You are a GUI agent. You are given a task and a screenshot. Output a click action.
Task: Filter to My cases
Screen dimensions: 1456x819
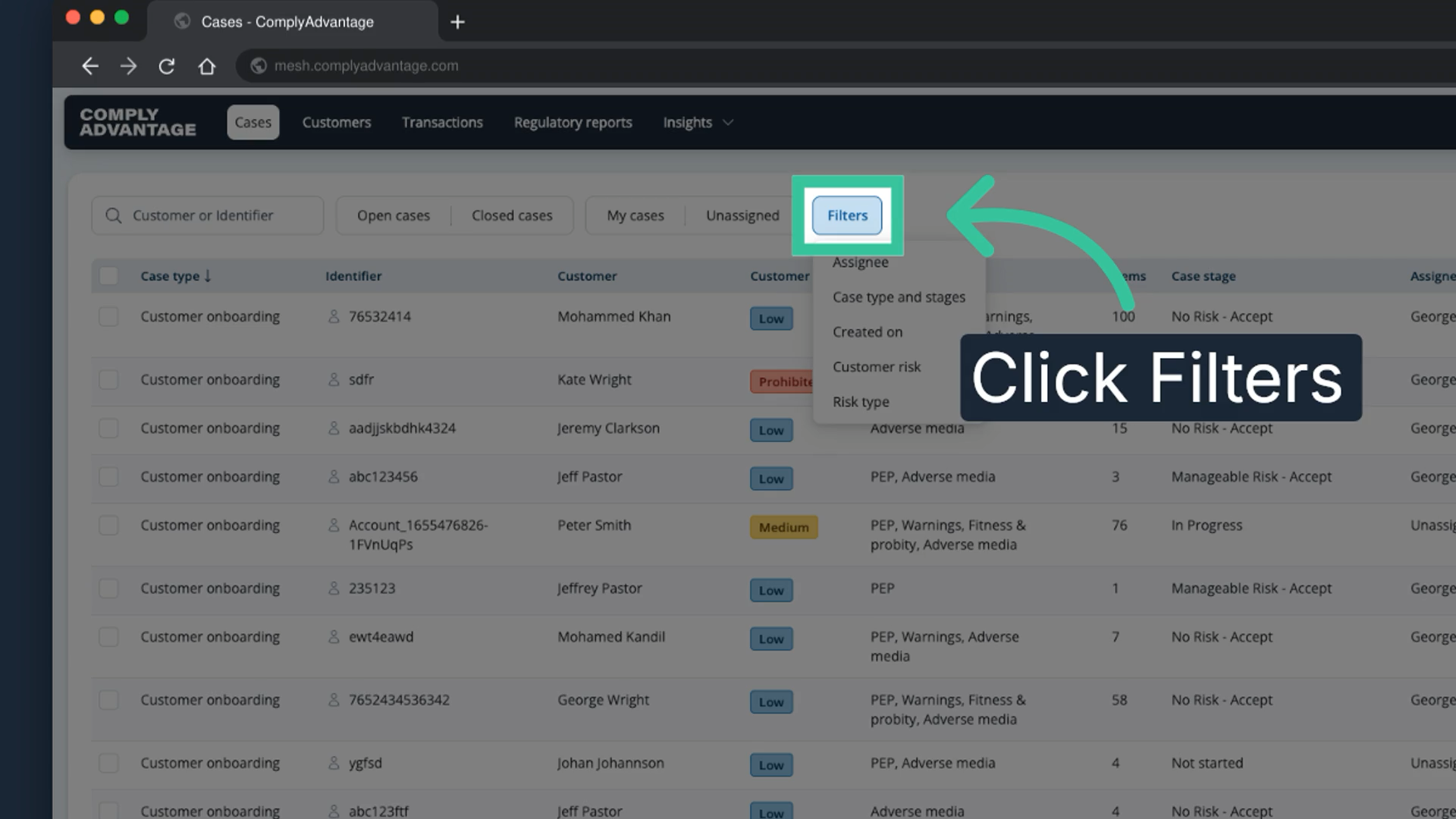[x=635, y=215]
